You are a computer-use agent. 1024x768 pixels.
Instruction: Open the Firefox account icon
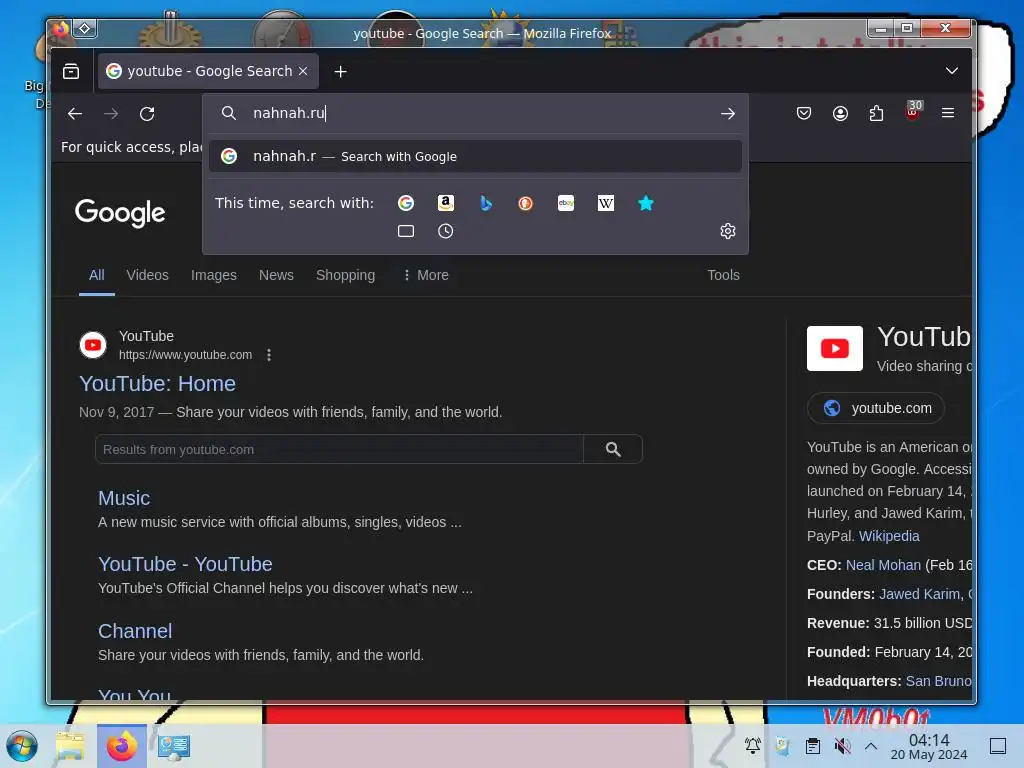[x=840, y=114]
